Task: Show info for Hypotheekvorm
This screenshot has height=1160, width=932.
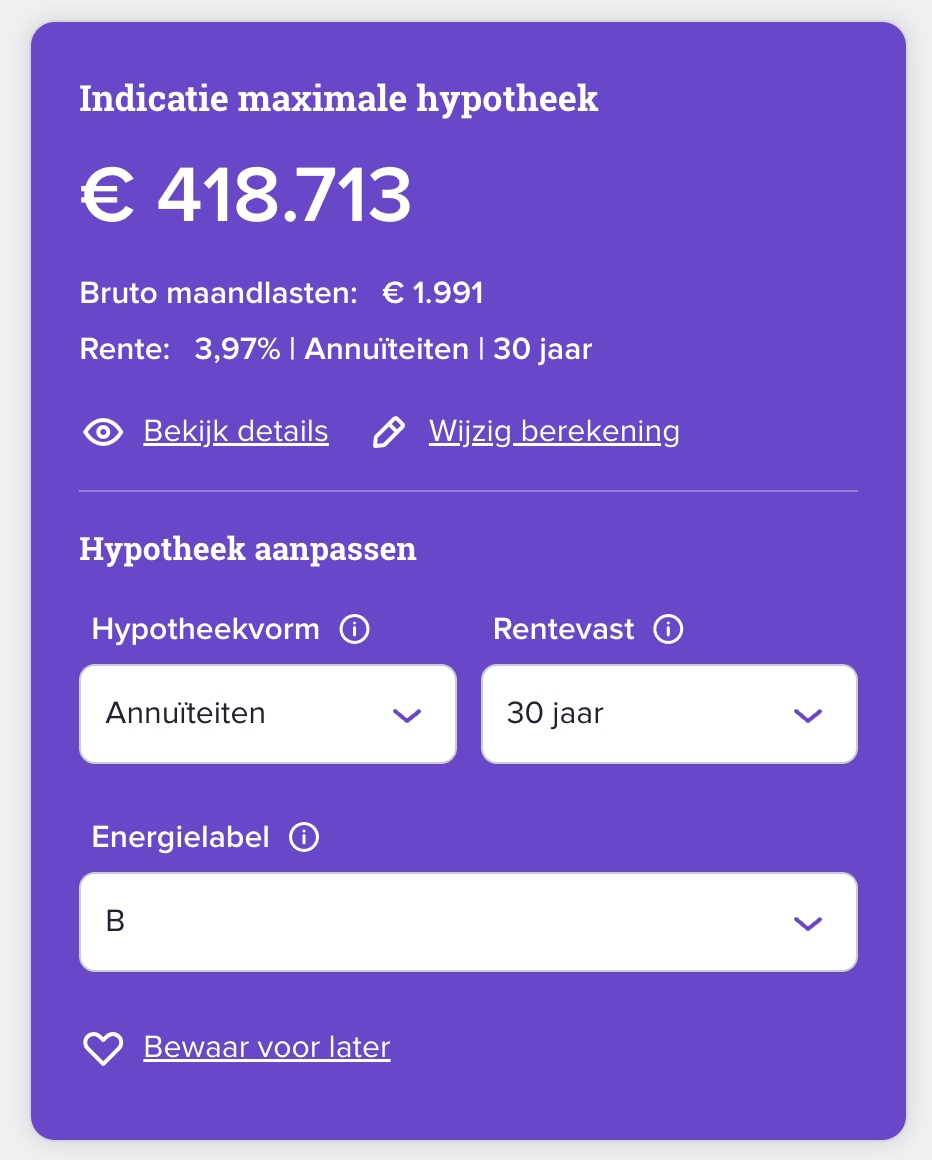Action: click(x=355, y=630)
